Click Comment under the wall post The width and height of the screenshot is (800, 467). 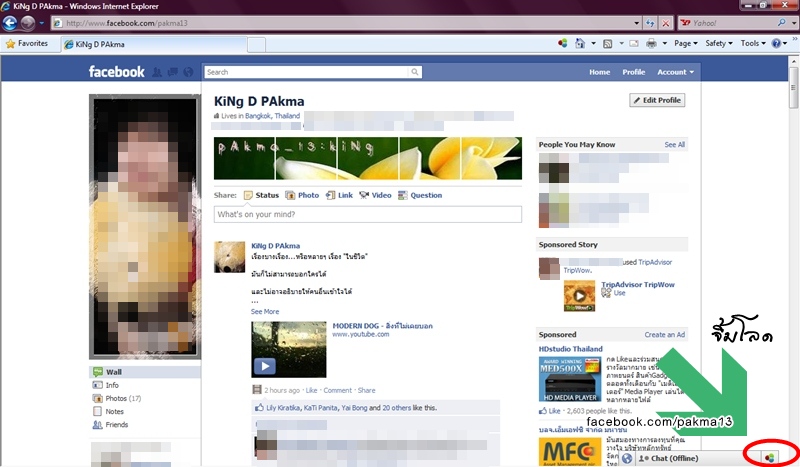337,390
